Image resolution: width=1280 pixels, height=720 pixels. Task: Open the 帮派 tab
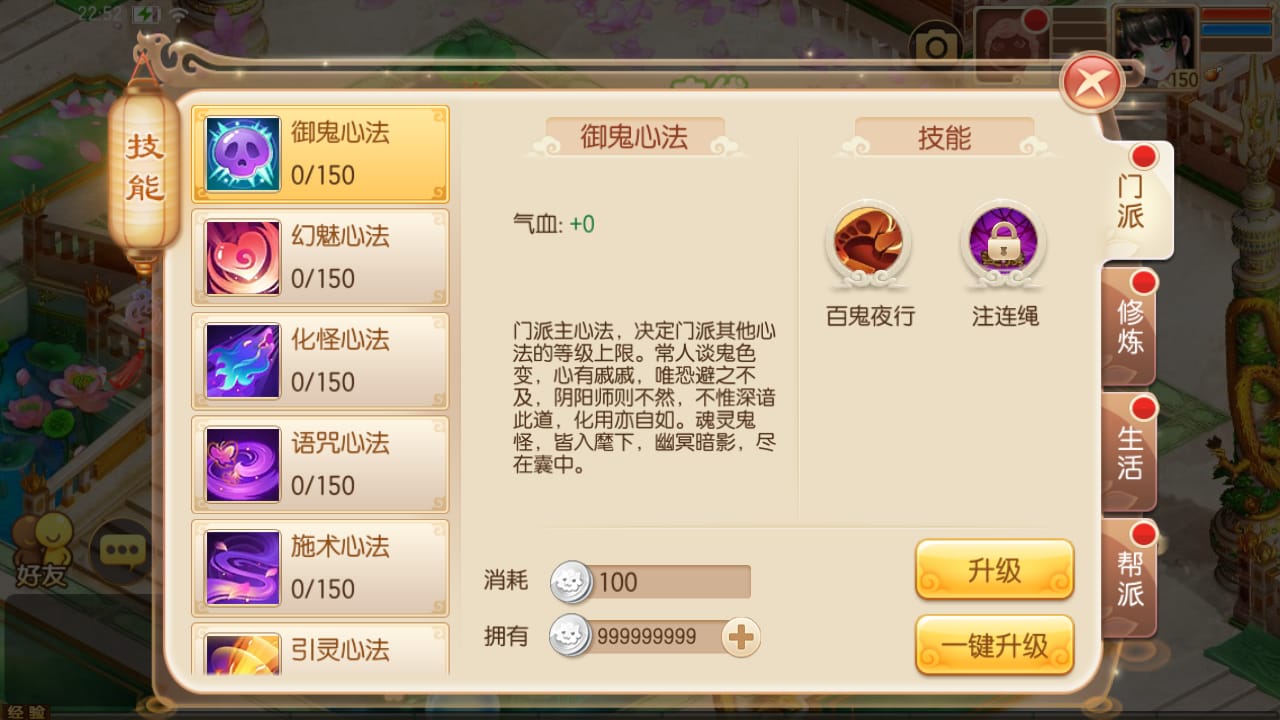(1130, 578)
